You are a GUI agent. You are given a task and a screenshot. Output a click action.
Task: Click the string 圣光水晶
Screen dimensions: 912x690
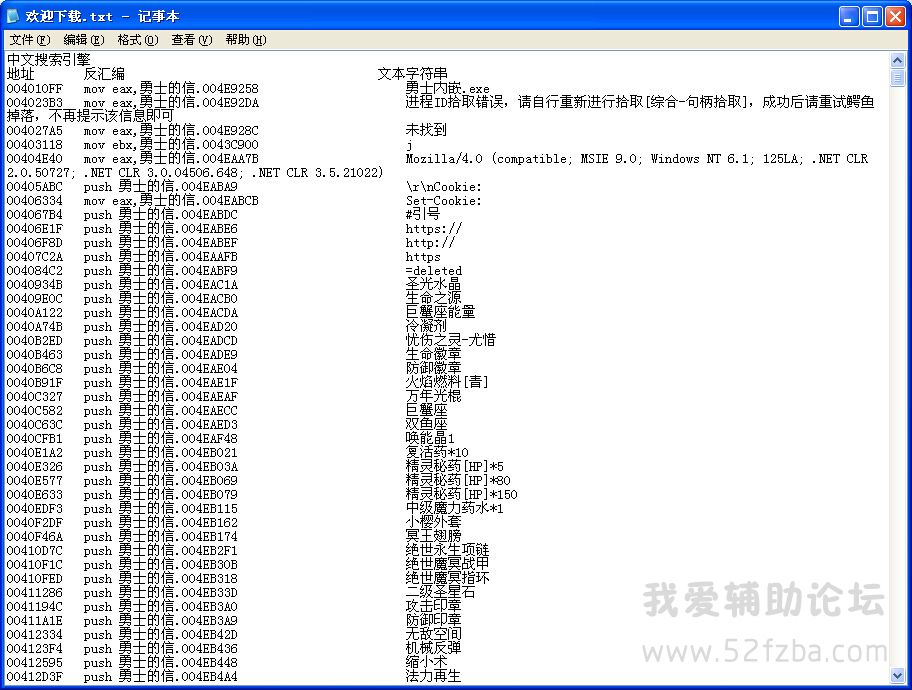click(x=433, y=284)
